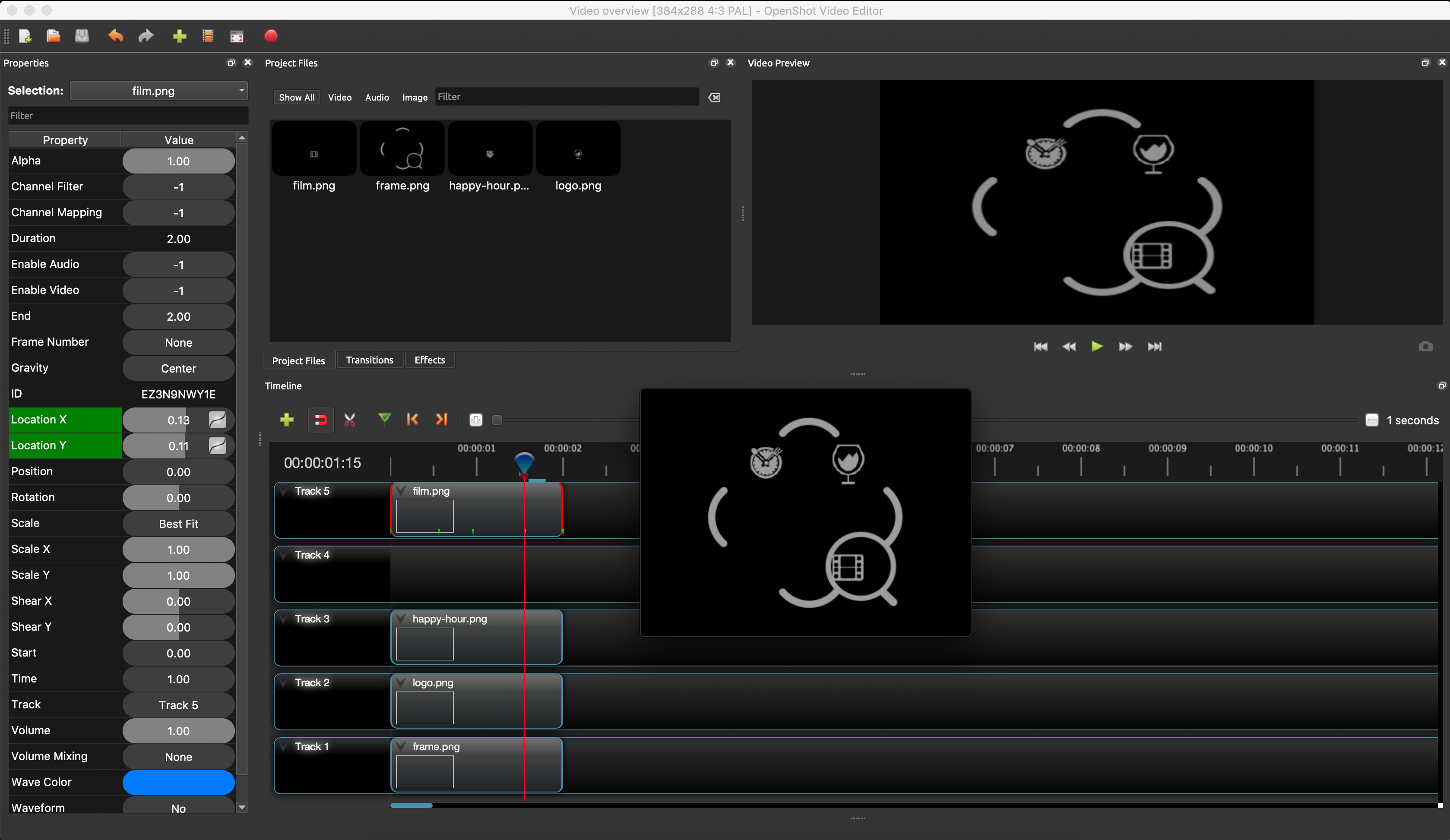
Task: Open the Effects tab
Action: (x=429, y=360)
